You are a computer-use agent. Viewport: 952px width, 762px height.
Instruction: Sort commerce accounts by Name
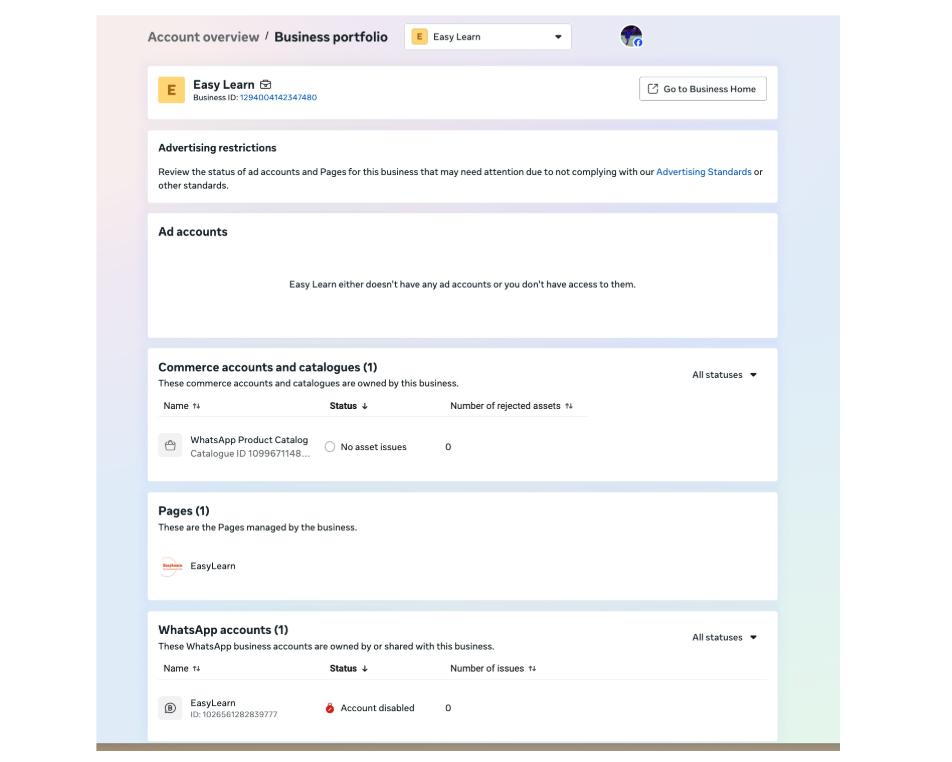tap(182, 406)
